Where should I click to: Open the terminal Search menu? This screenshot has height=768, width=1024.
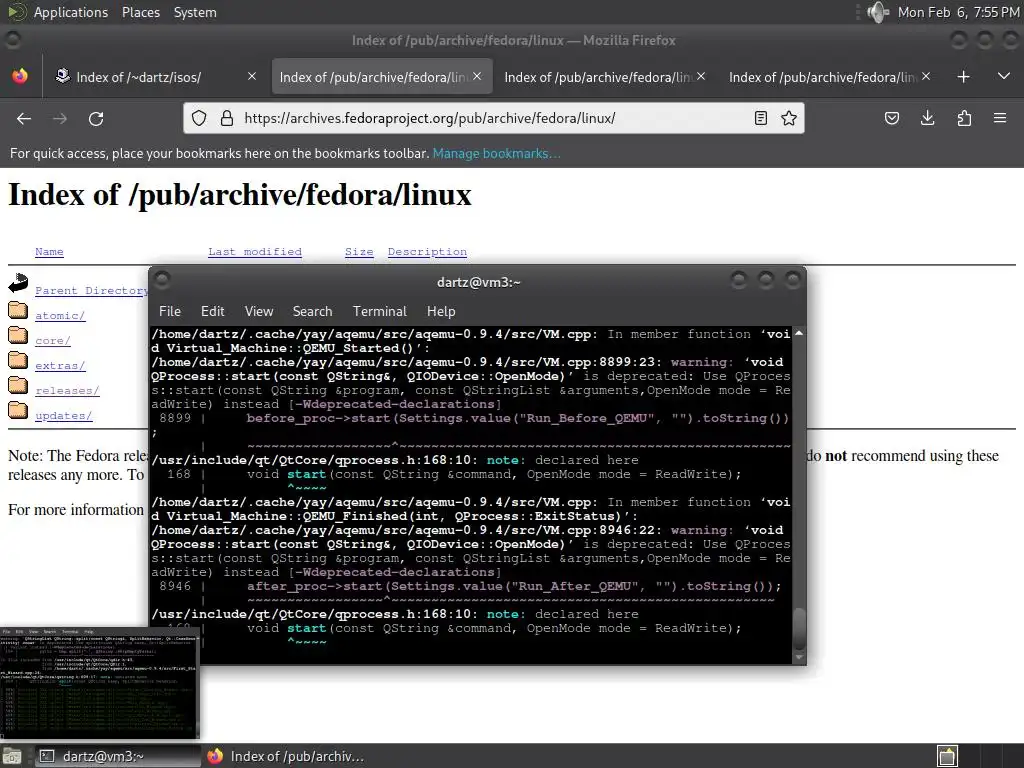click(x=312, y=312)
